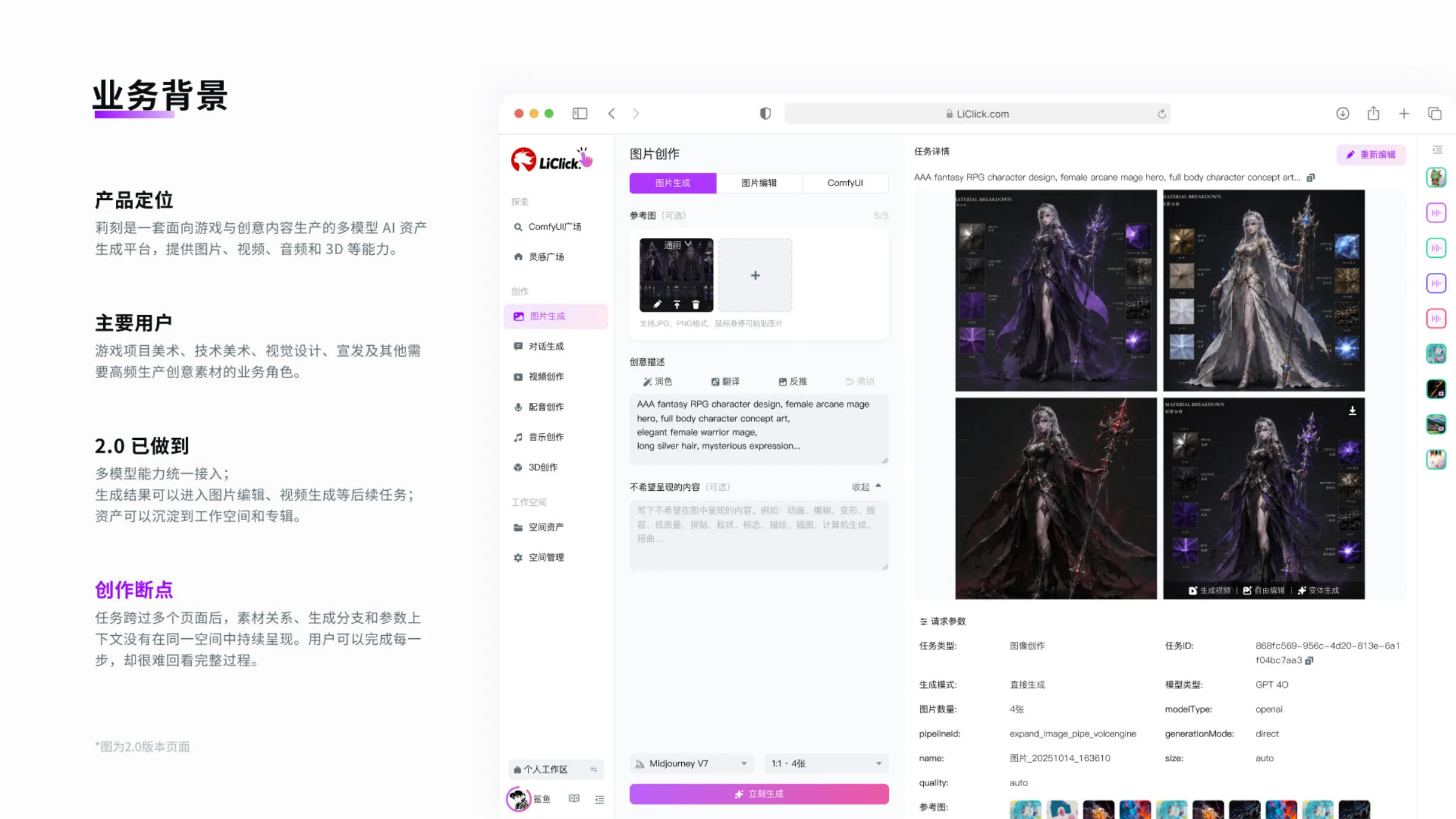Switch workspace with the swap arrows icon
Viewport: 1456px width, 819px height.
pyautogui.click(x=593, y=769)
